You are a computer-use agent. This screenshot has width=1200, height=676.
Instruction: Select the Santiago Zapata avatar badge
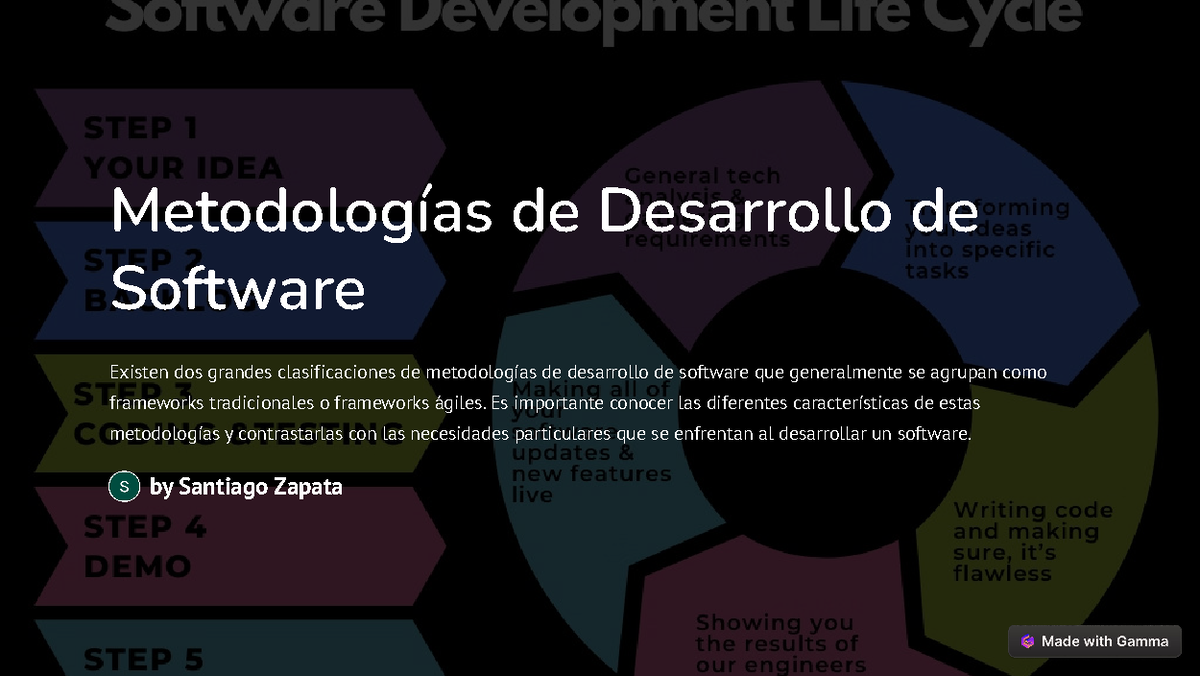tap(123, 487)
